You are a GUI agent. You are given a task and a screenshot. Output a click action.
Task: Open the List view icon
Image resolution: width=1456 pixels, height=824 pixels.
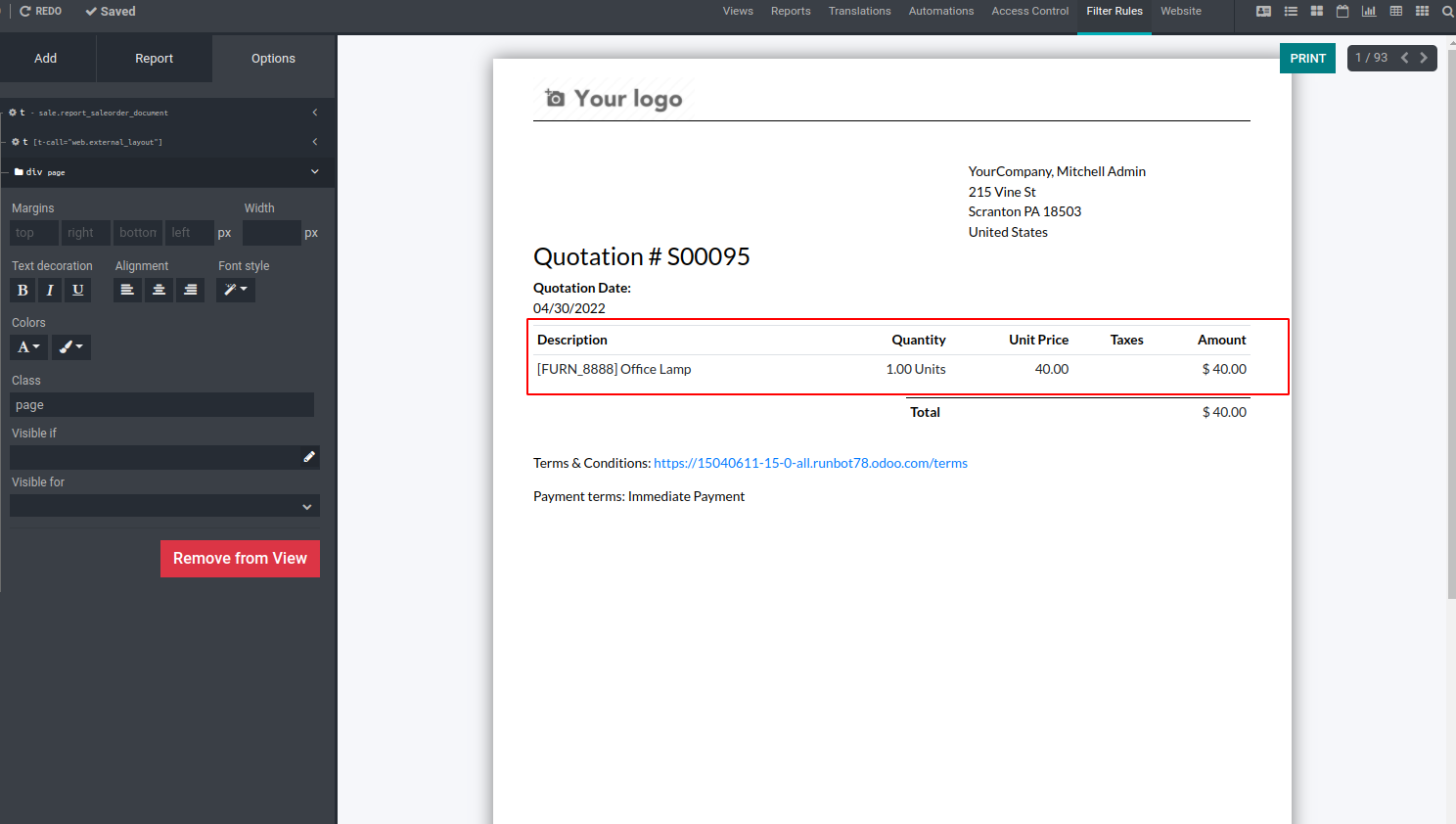click(x=1291, y=12)
